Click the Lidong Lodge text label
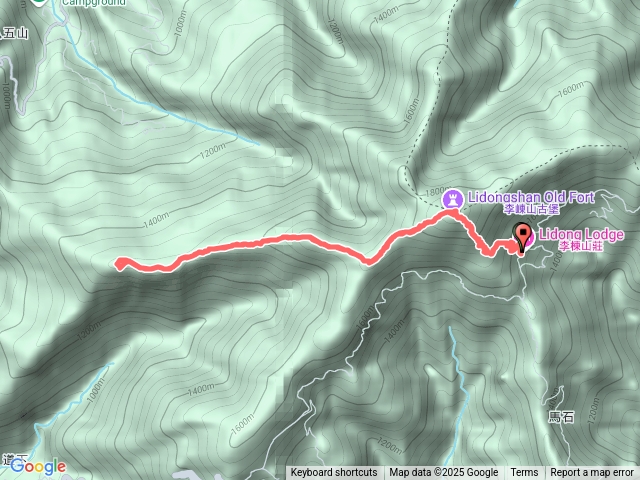This screenshot has height=480, width=640. pos(581,234)
